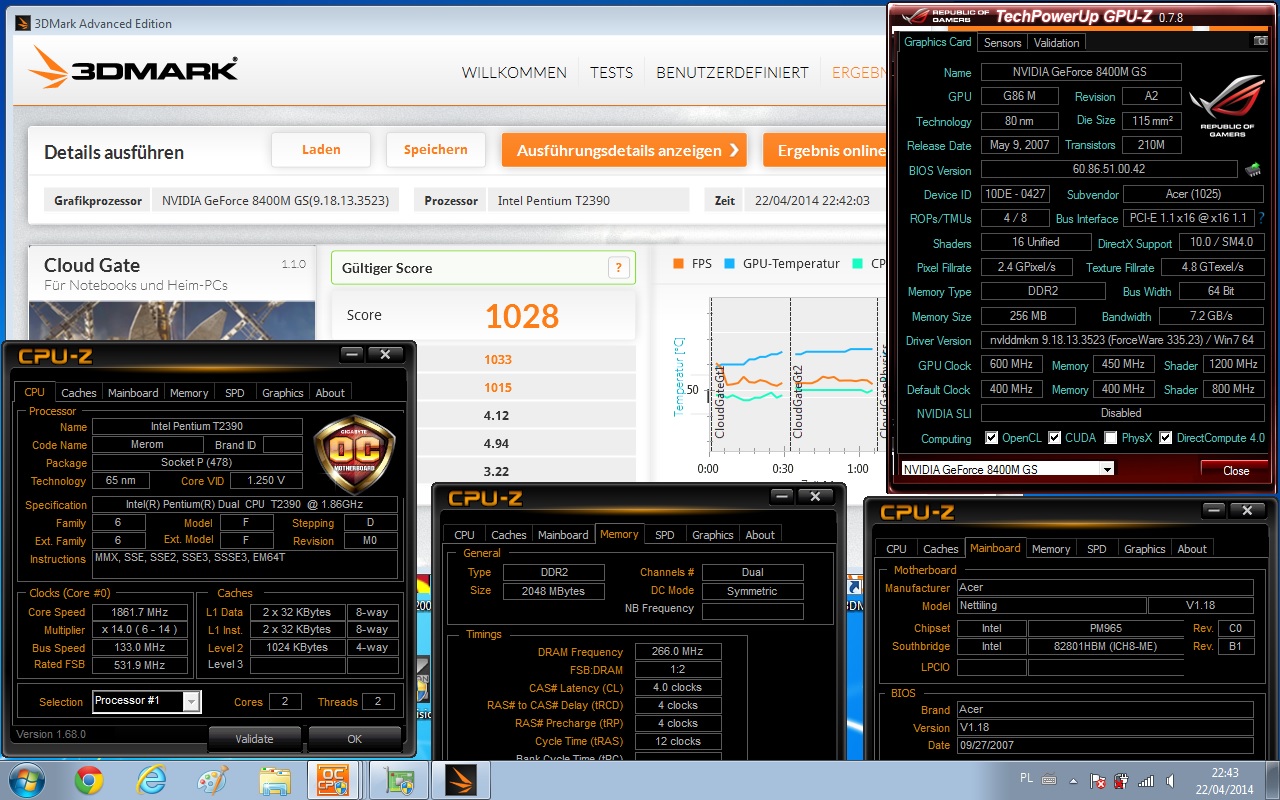Click the Ergebnis online button
The image size is (1280, 800).
[x=825, y=151]
